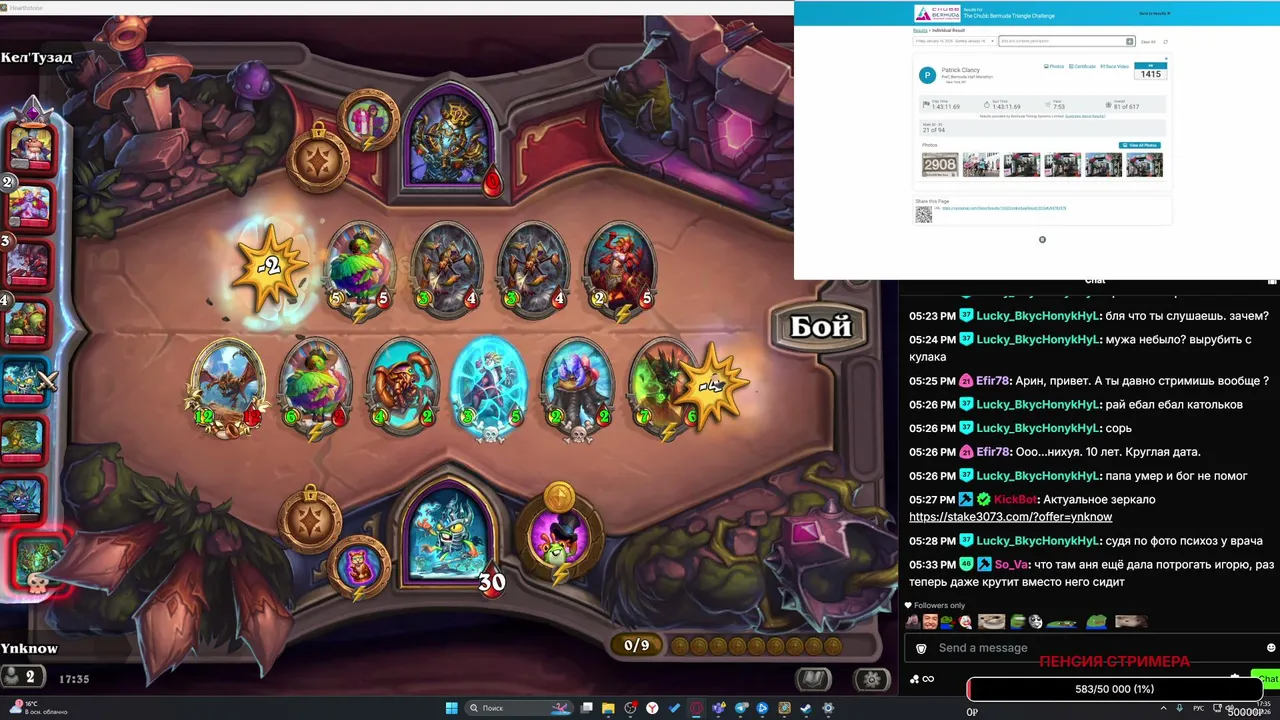Open the 2908 bib photo thumbnail

(x=940, y=164)
